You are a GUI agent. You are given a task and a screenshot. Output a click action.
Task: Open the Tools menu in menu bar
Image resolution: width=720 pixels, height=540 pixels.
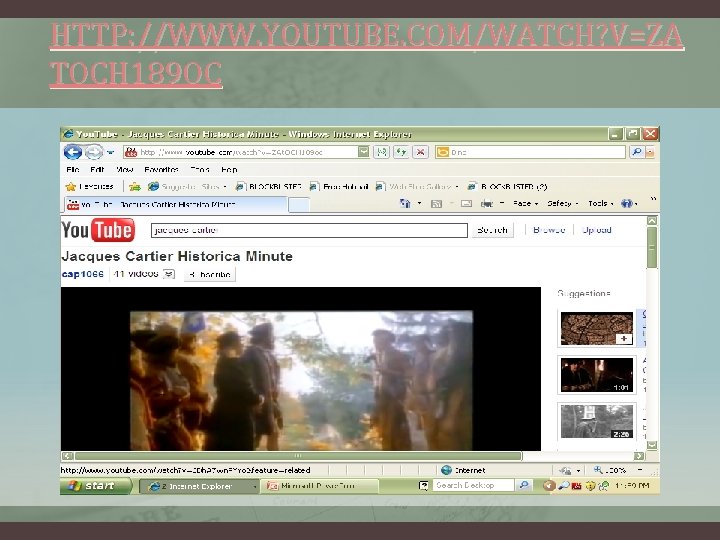[x=200, y=169]
